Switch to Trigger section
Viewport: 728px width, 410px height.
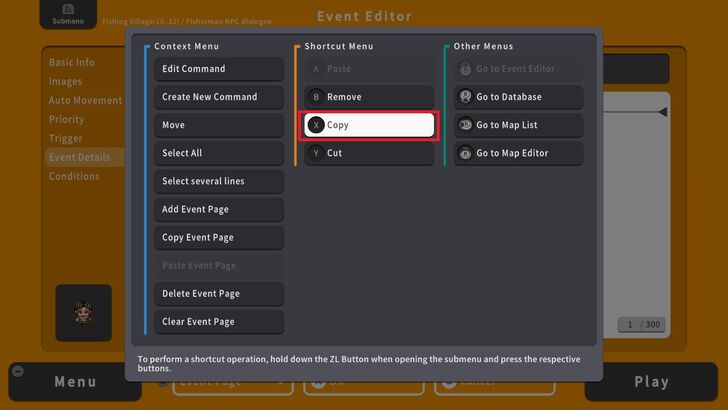pyautogui.click(x=65, y=138)
